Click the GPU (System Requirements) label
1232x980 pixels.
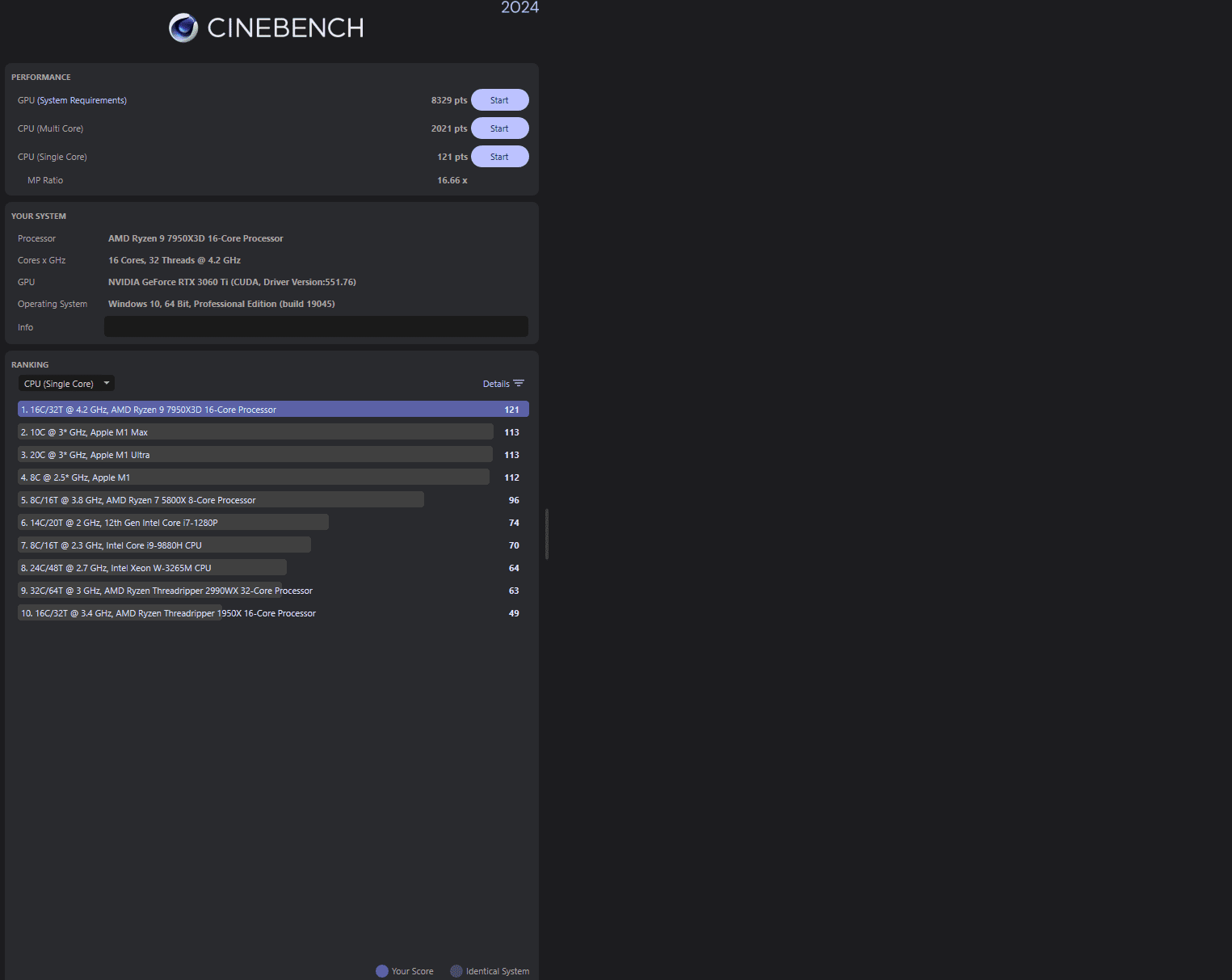(72, 100)
